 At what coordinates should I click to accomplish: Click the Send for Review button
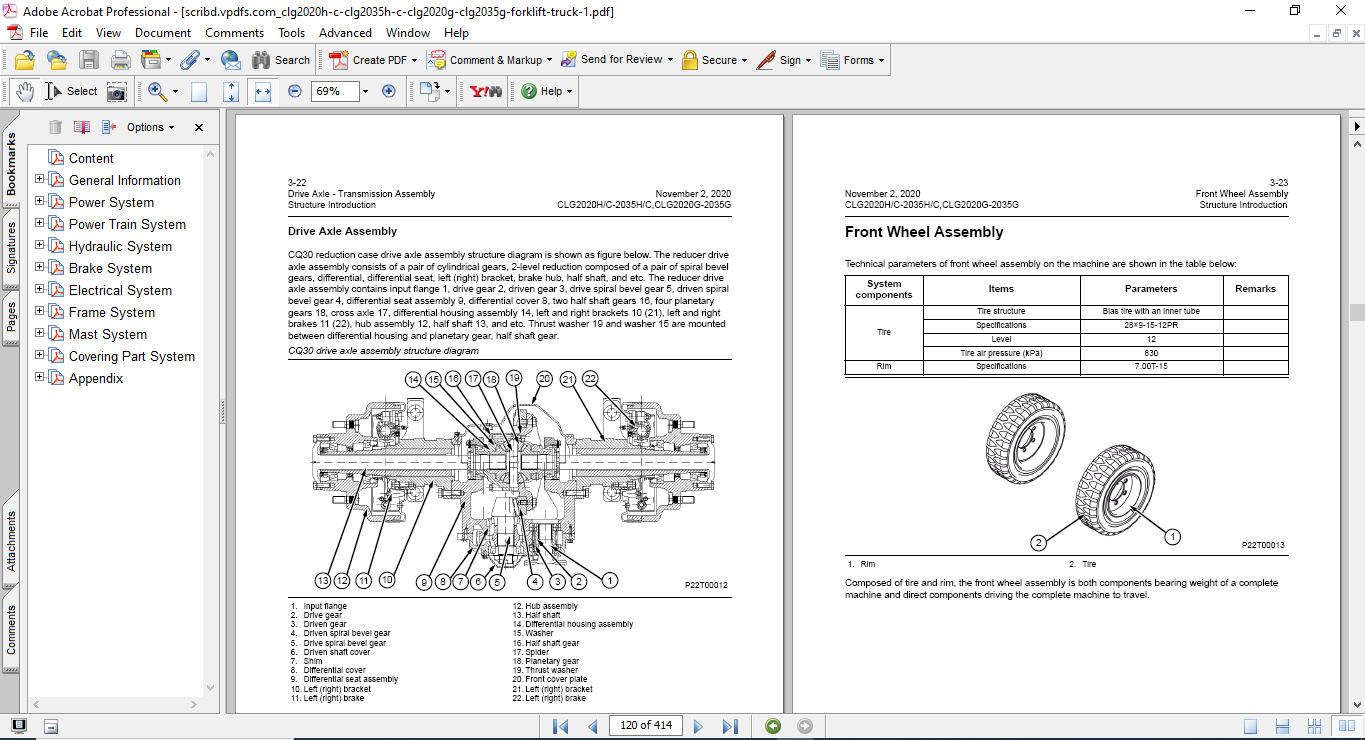(617, 60)
